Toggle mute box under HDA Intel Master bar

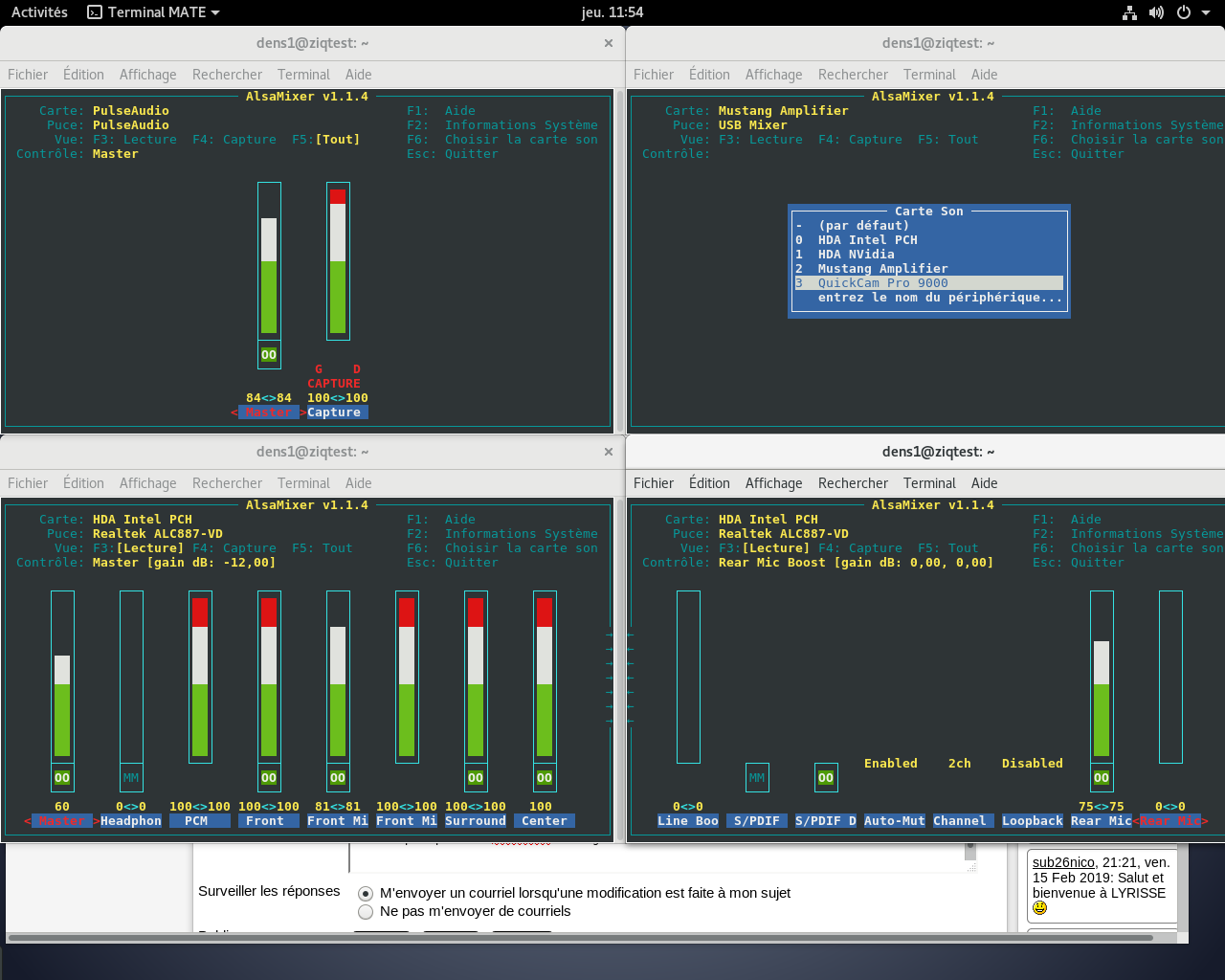click(62, 778)
